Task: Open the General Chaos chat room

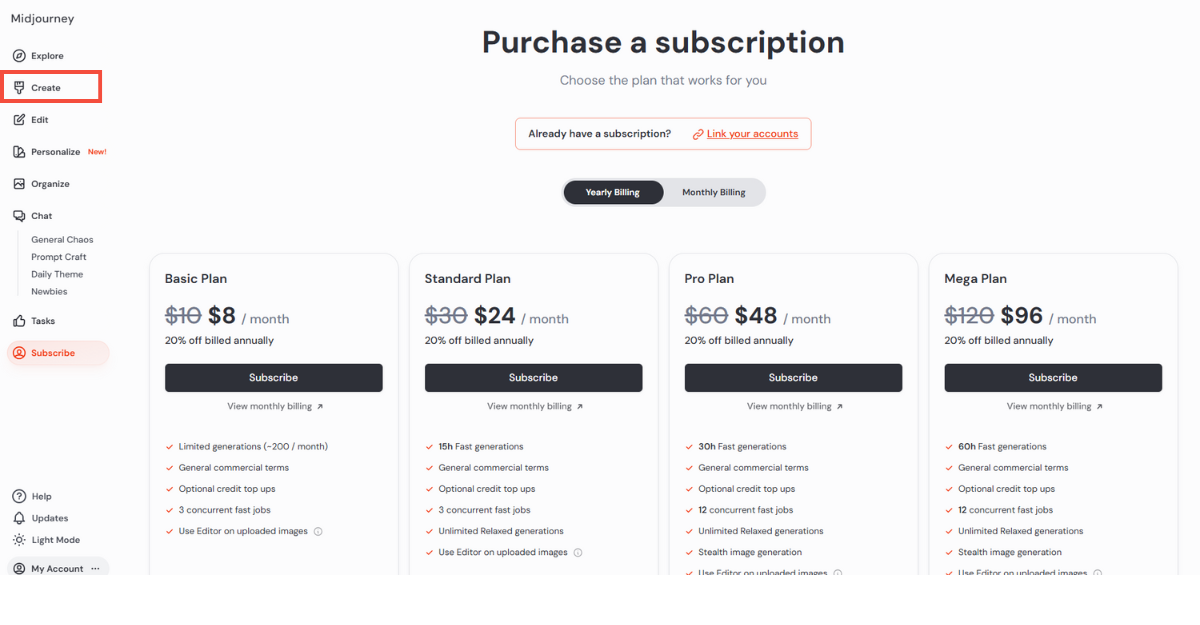Action: [x=62, y=240]
